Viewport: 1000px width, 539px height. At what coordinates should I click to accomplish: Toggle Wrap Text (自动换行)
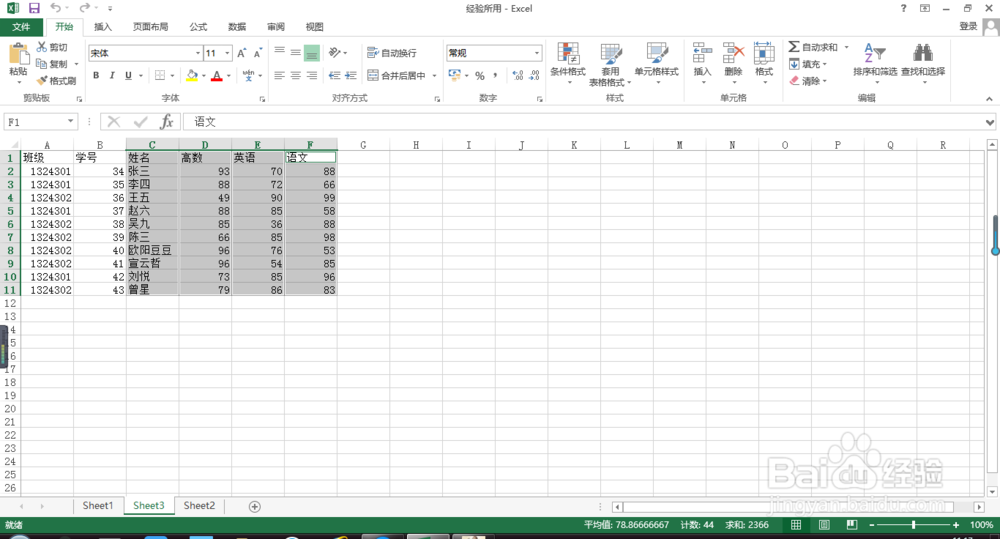(392, 53)
